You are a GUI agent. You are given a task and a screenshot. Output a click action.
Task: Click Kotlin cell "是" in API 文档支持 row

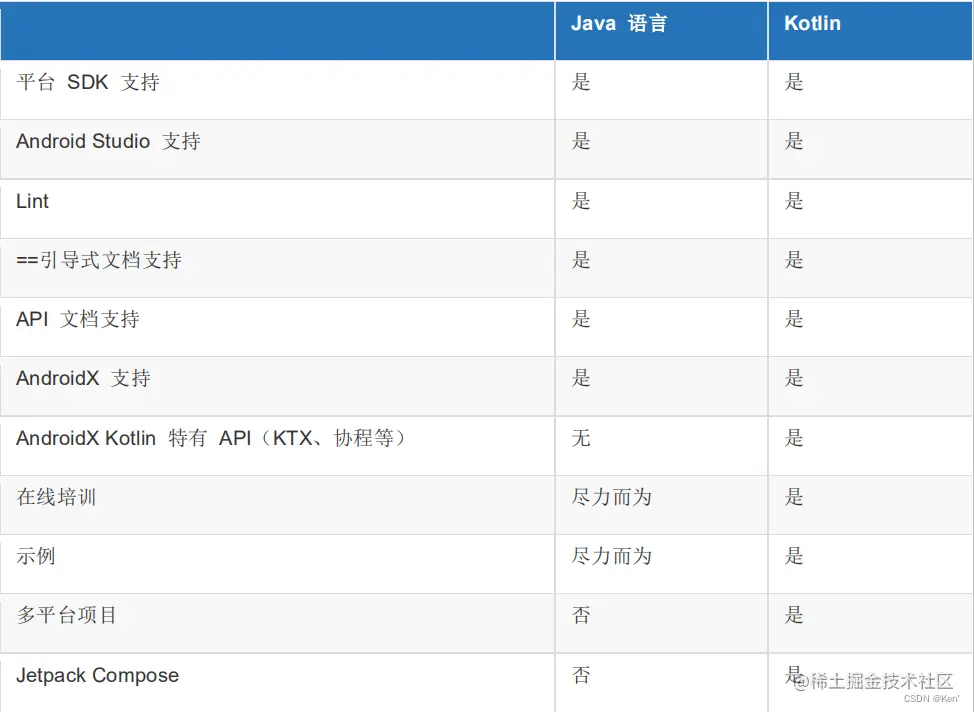[x=794, y=319]
